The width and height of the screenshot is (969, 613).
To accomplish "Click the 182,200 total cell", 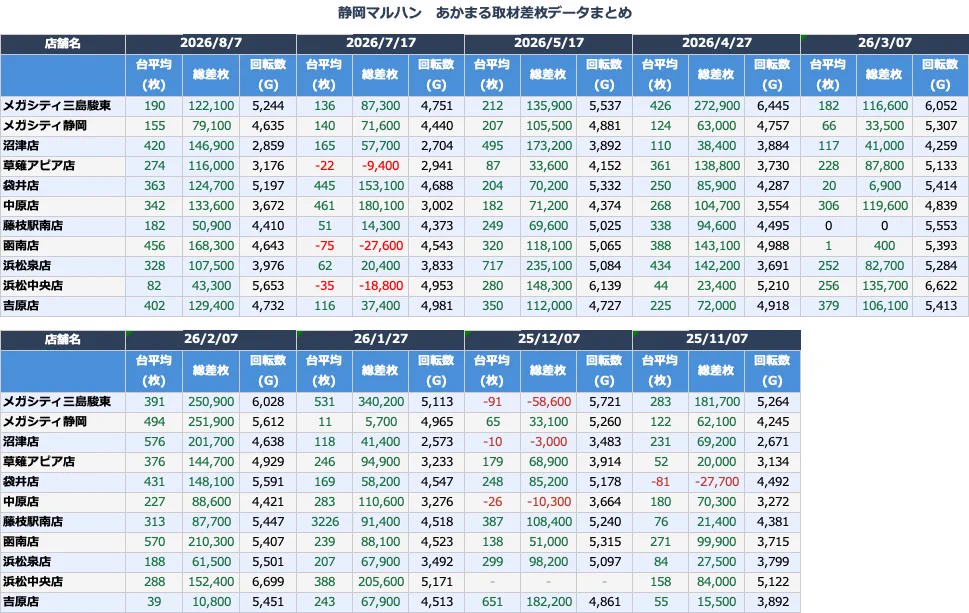I will pos(549,602).
